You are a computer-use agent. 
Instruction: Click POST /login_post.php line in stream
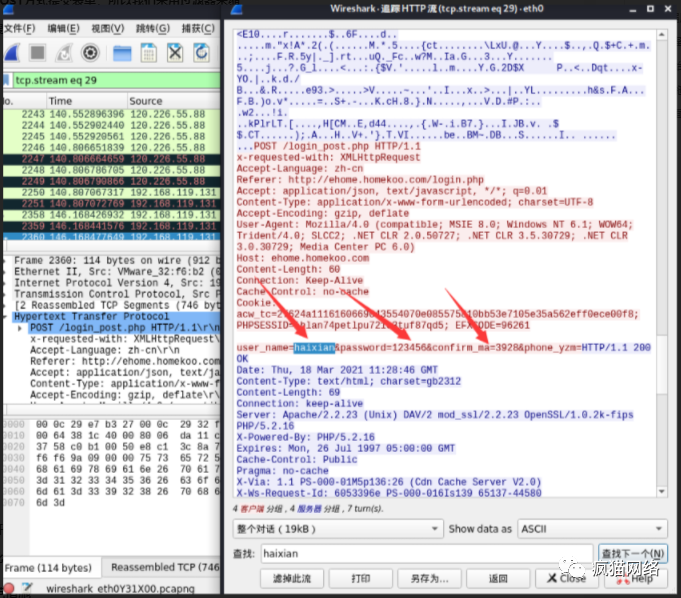pos(337,146)
